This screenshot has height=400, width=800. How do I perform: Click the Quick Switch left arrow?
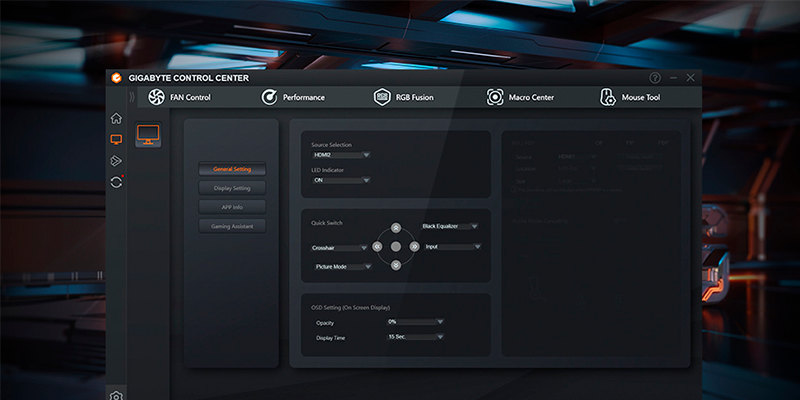click(377, 247)
